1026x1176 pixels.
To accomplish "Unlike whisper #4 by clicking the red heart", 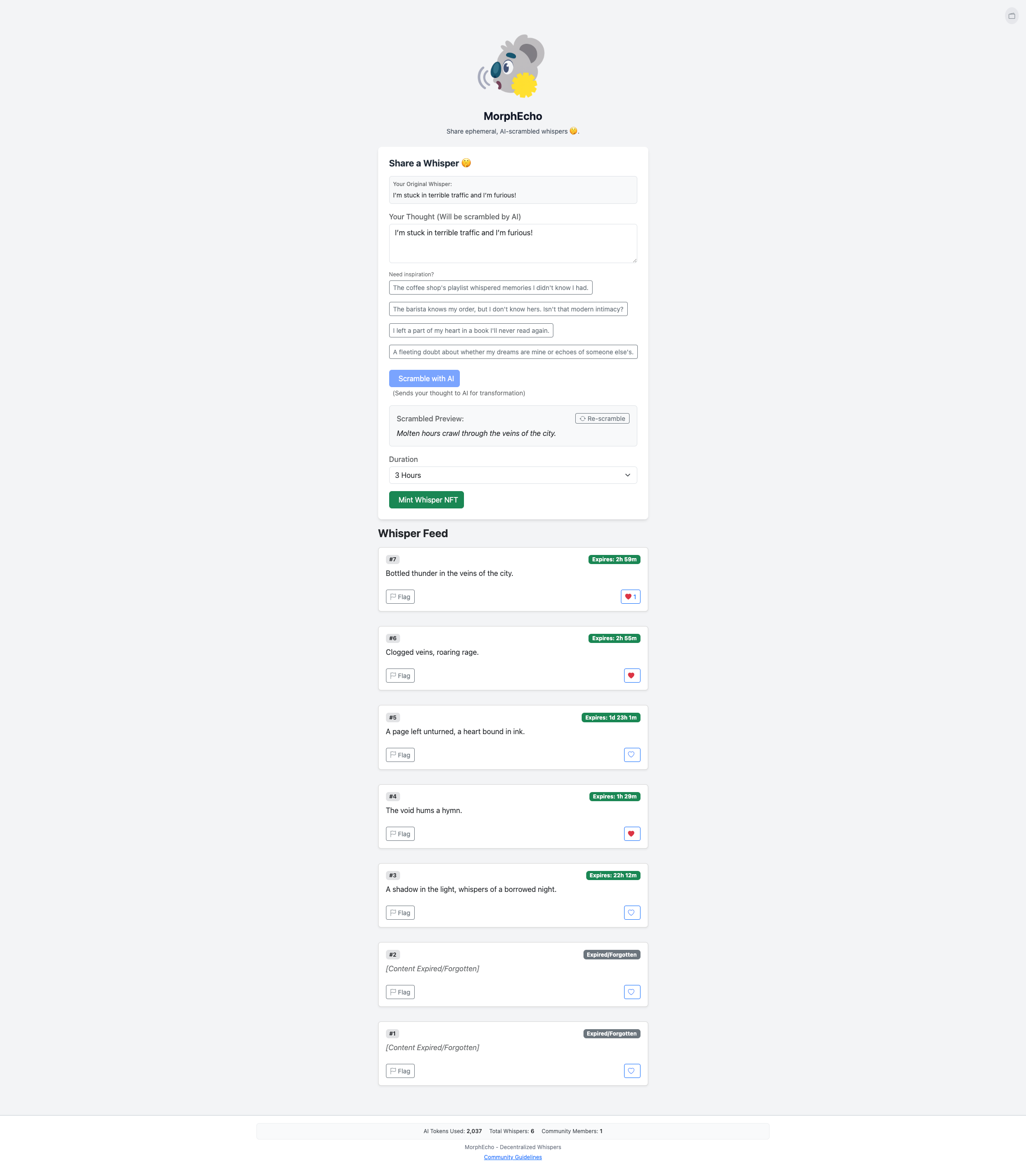I will pyautogui.click(x=631, y=834).
